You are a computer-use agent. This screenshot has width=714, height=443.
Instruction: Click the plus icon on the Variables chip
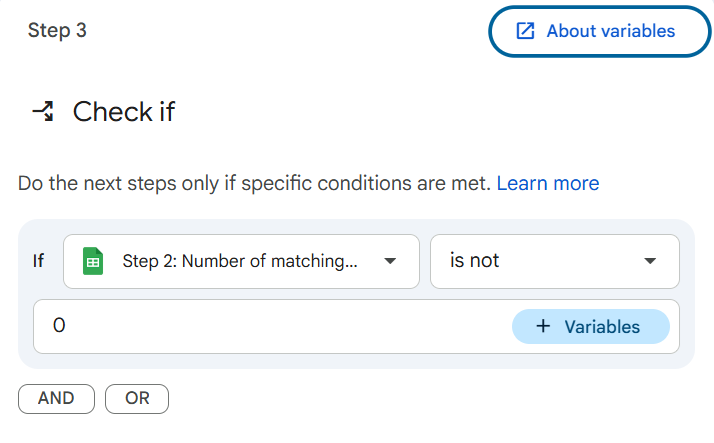(543, 327)
